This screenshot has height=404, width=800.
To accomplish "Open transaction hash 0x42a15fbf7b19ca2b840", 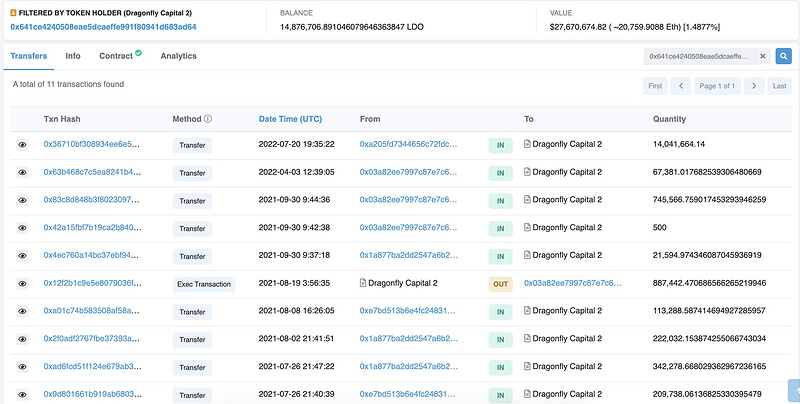I will coord(92,228).
